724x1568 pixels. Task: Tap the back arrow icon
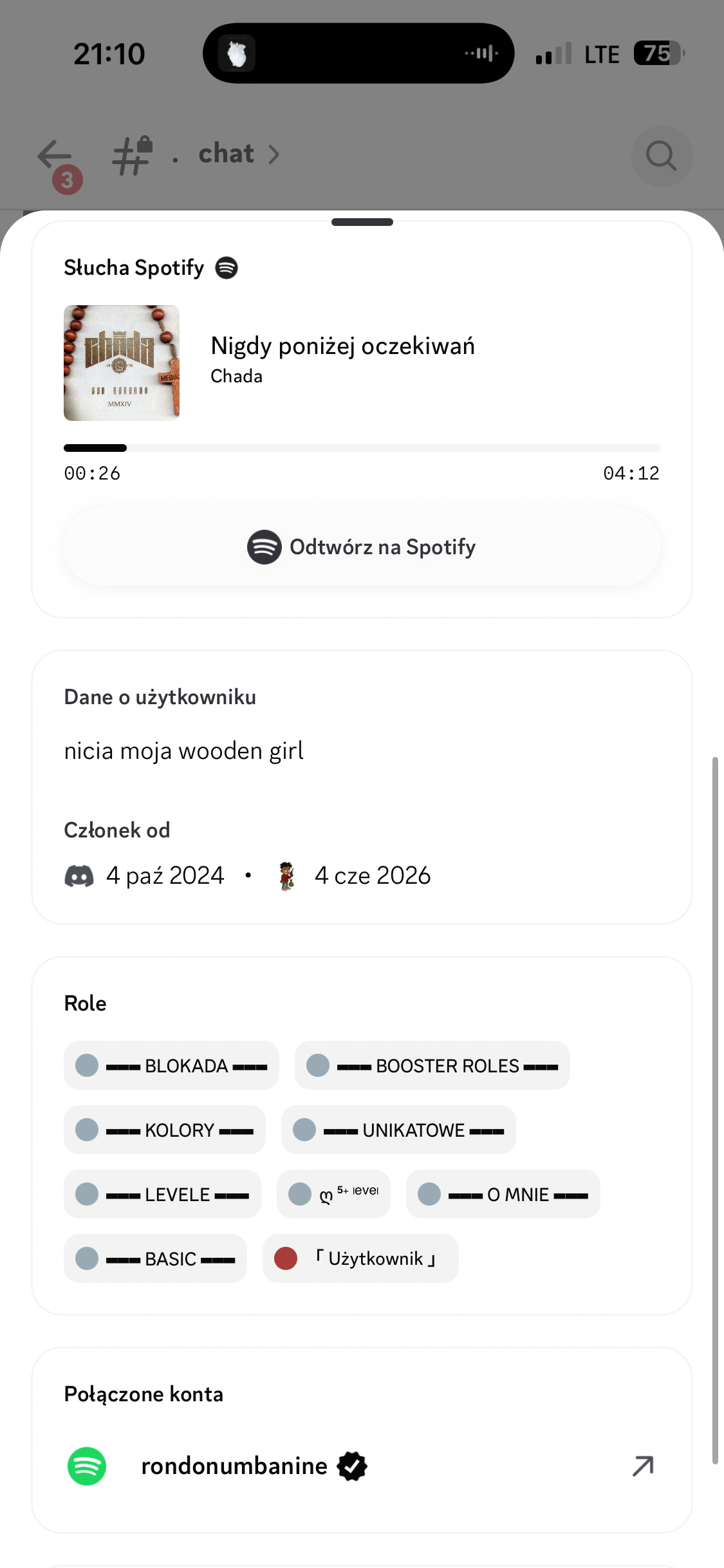(55, 155)
